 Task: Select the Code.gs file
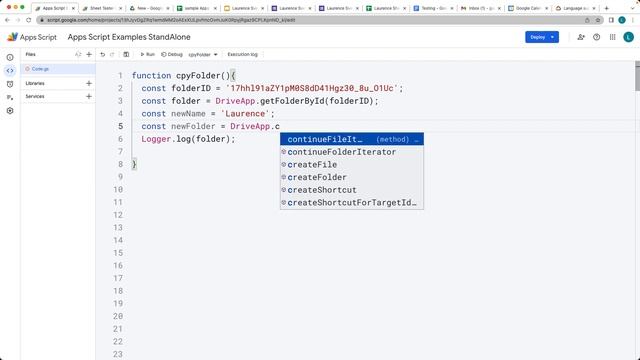point(58,69)
